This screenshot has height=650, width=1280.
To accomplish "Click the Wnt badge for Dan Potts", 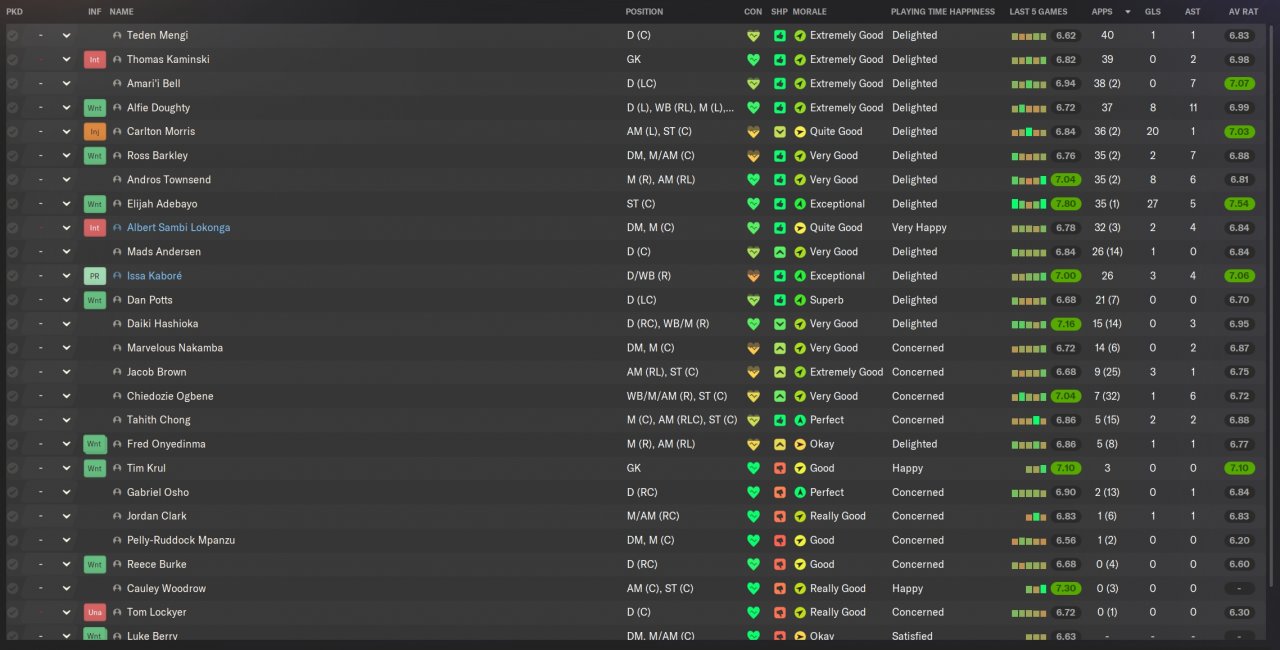I will [95, 300].
